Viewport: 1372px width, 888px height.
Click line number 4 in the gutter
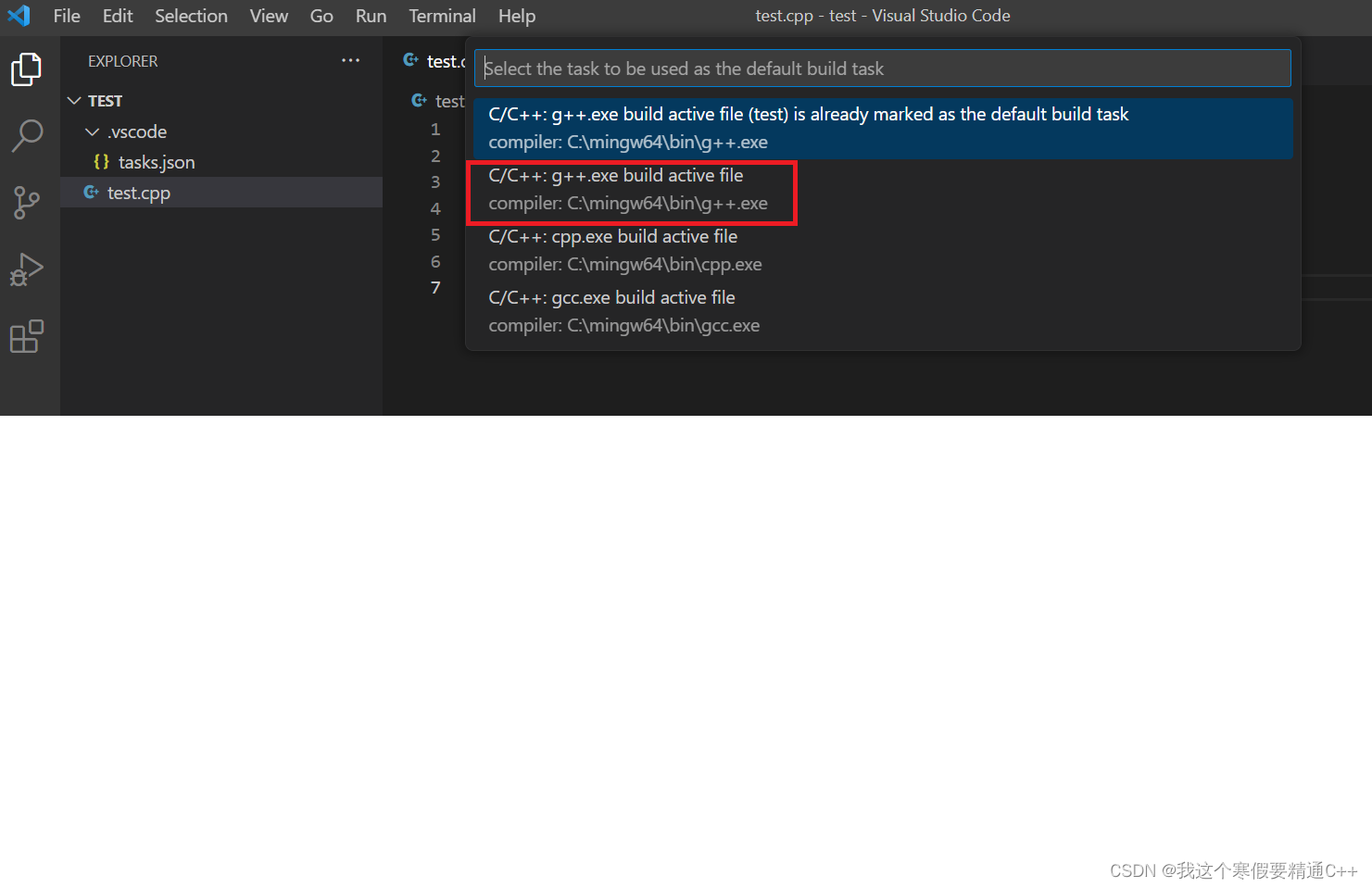(x=435, y=209)
